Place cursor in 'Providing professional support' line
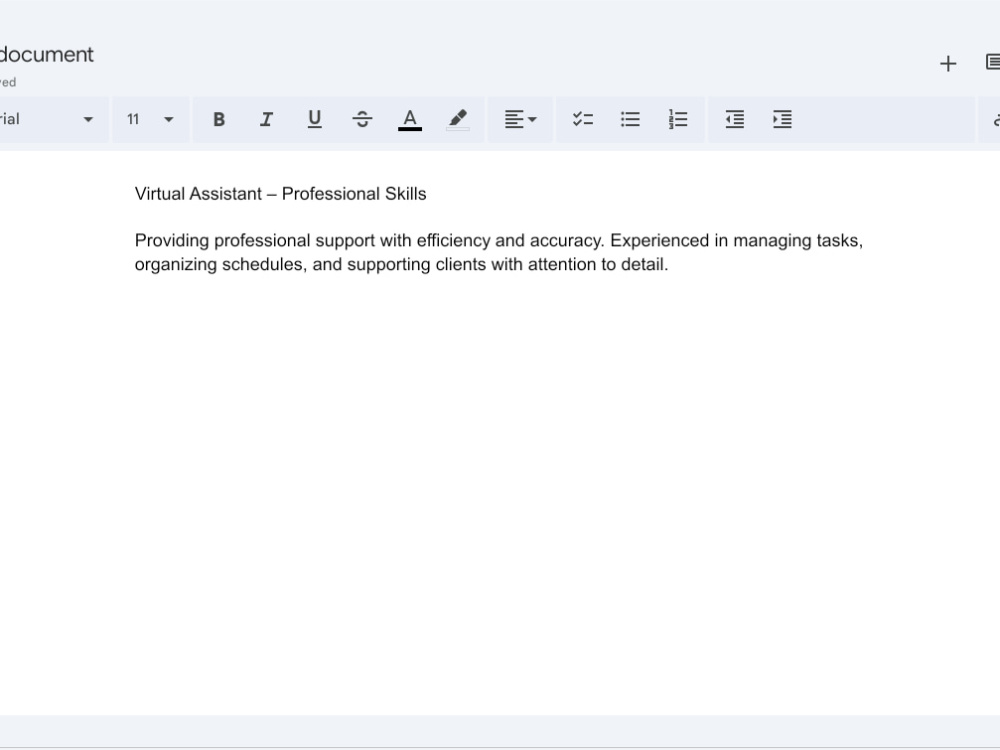This screenshot has height=750, width=1000. 499,241
